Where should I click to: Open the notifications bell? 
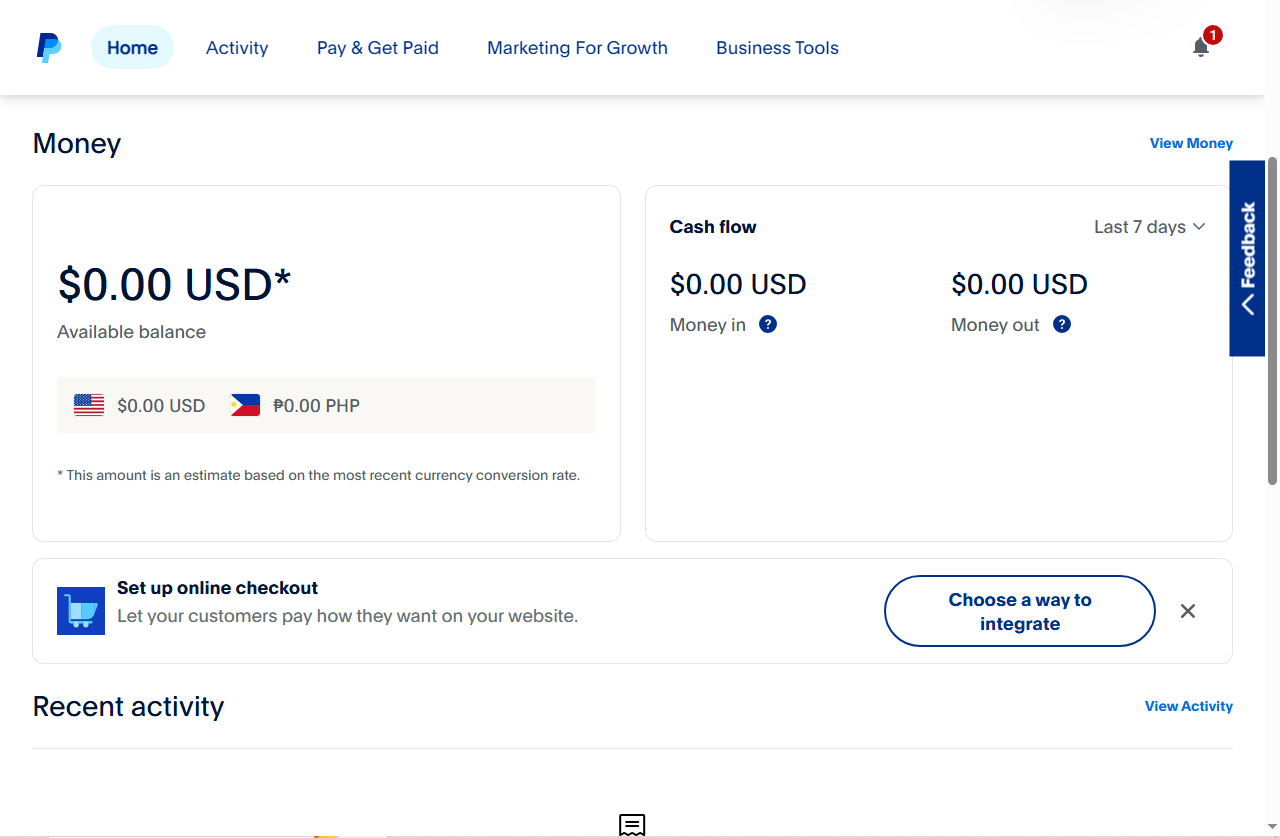[x=1201, y=47]
